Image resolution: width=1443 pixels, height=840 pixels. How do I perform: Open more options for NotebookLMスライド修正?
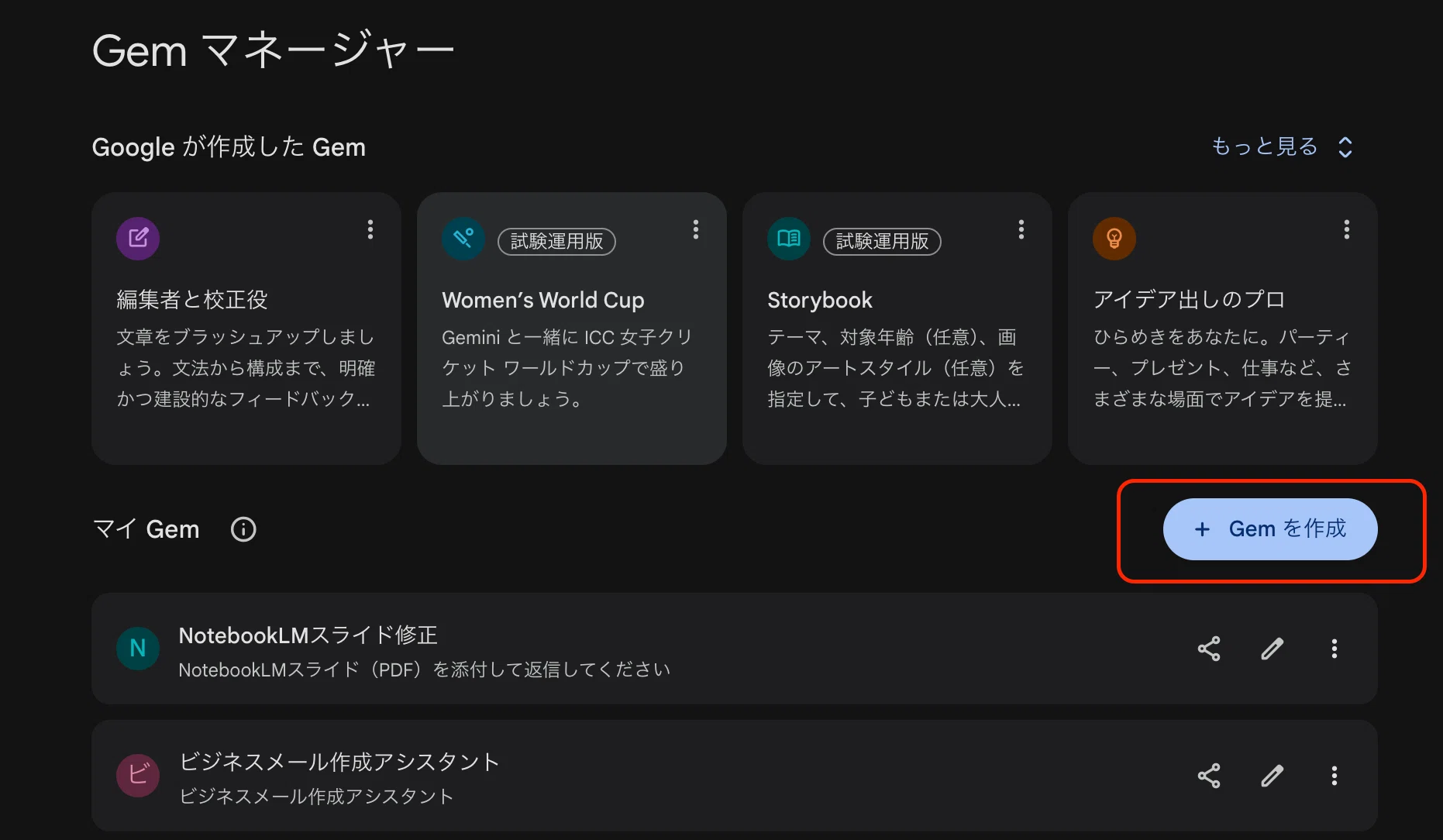[1335, 649]
